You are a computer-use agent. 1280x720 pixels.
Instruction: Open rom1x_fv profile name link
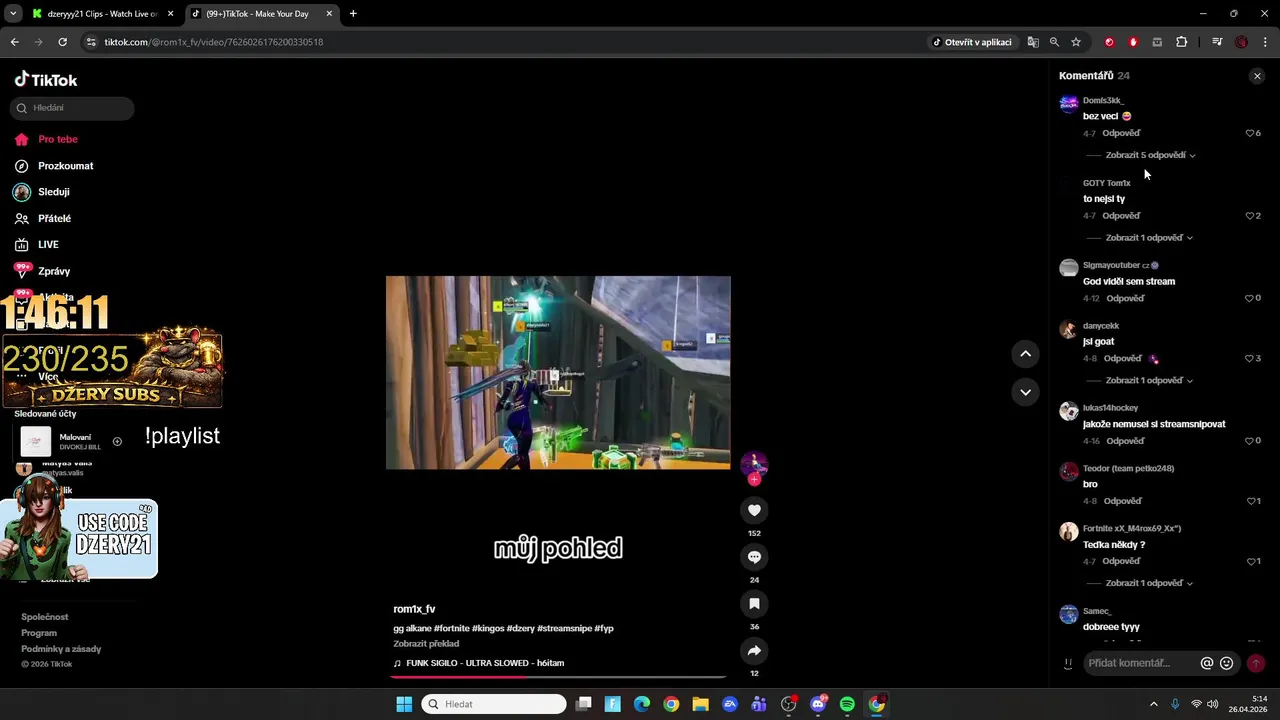click(414, 609)
